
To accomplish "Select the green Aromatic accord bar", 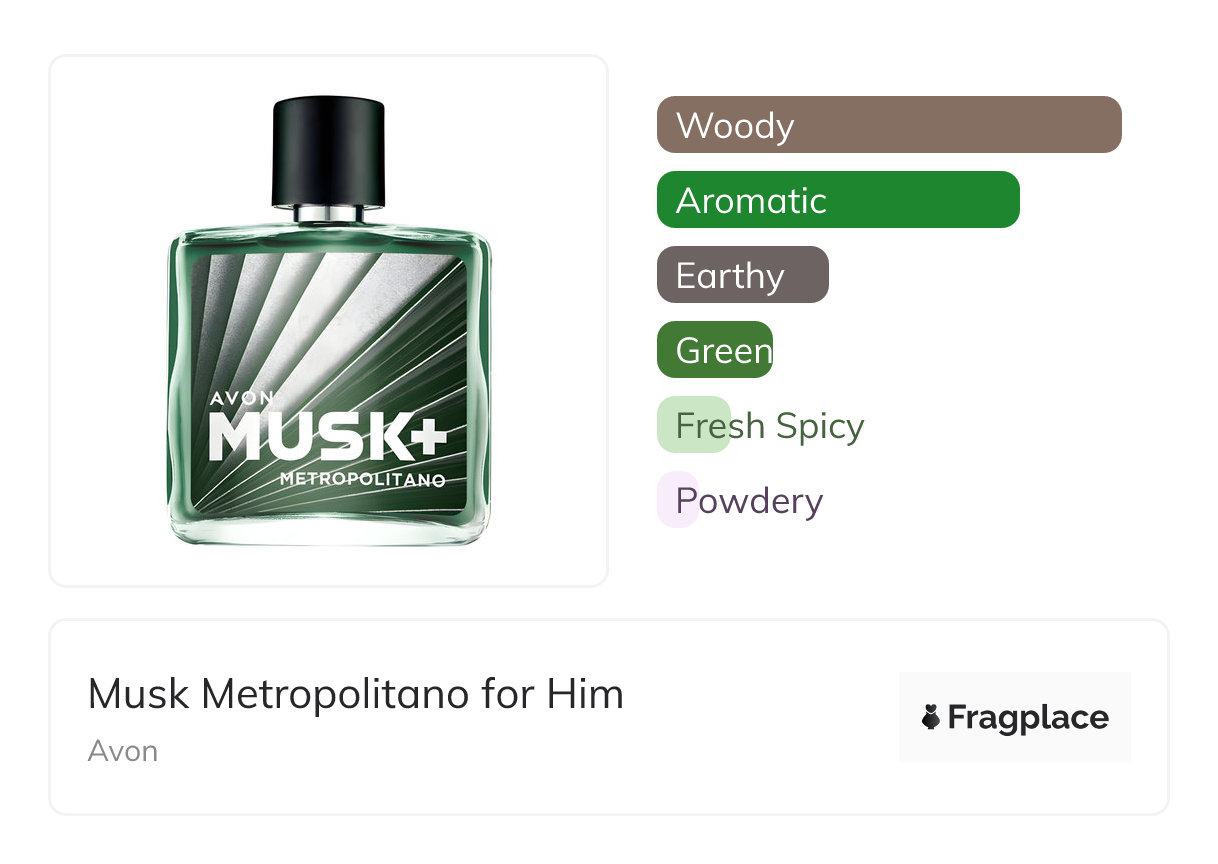I will (x=837, y=200).
